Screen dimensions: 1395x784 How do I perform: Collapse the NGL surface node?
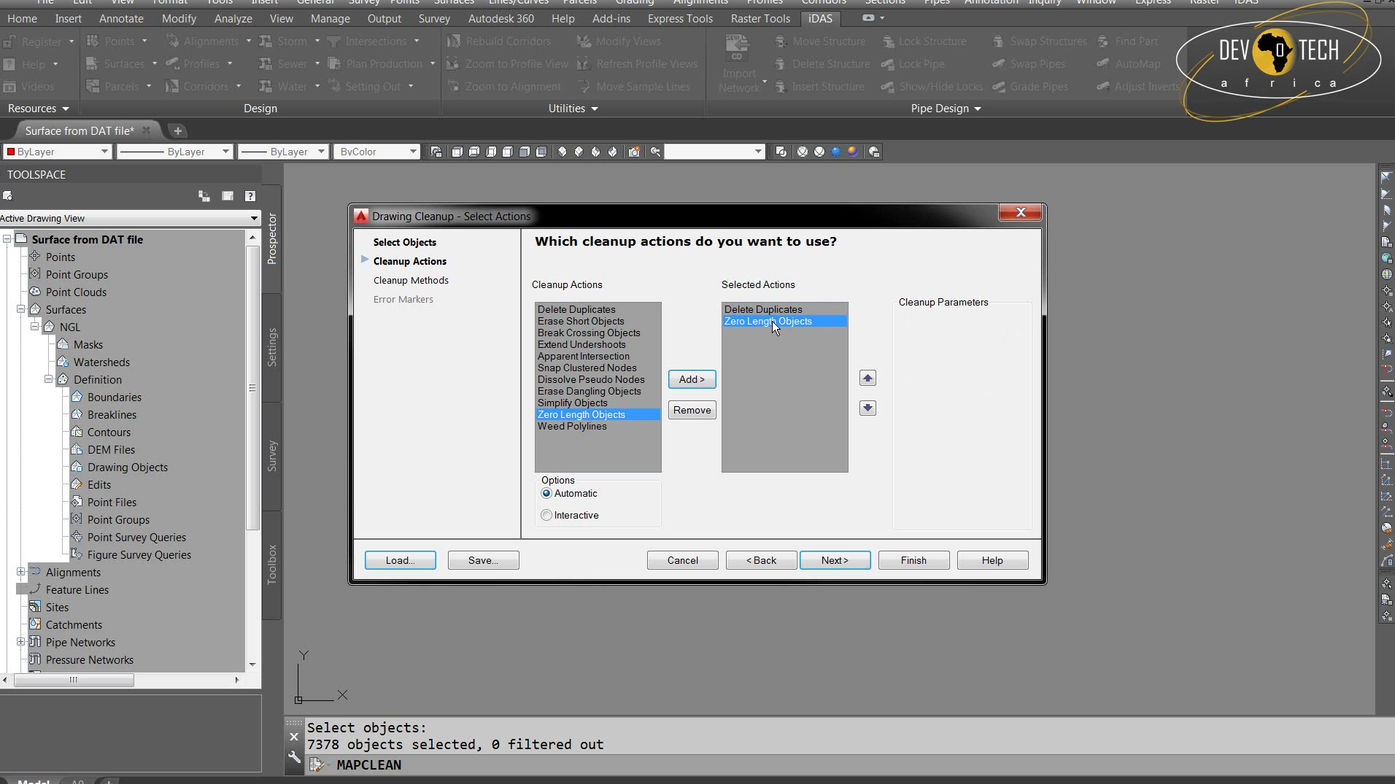(x=34, y=327)
